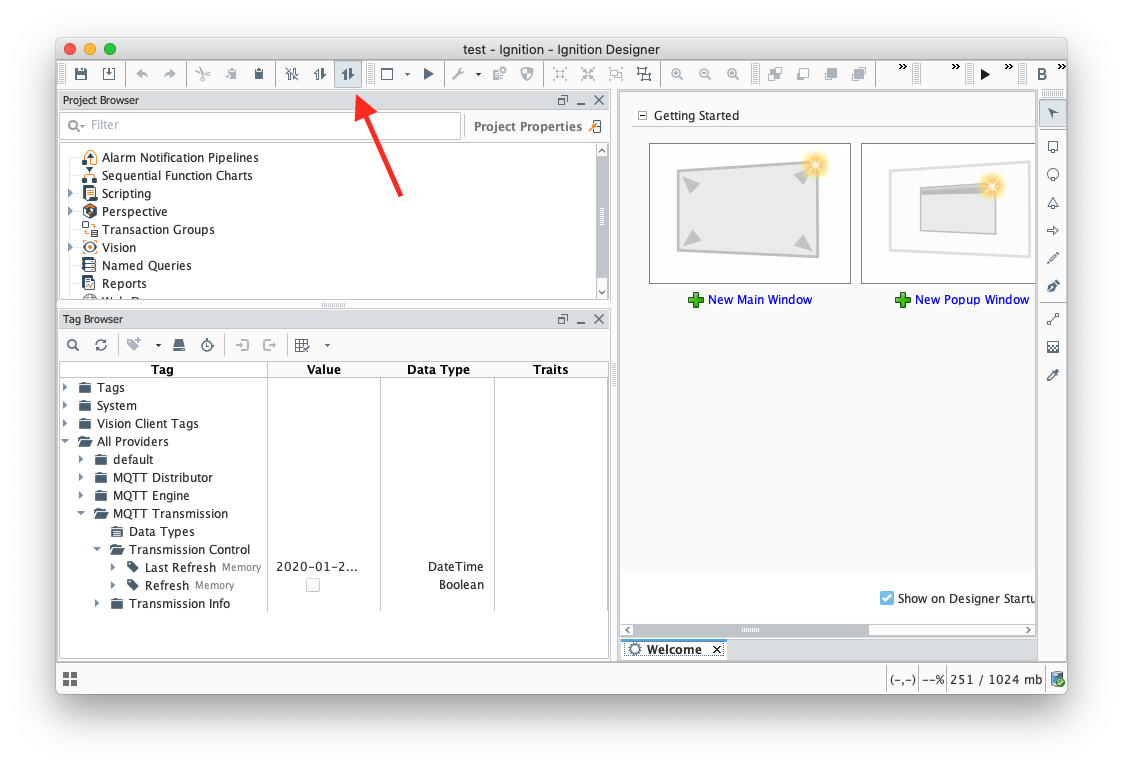Viewport: 1123px width, 768px height.
Task: Collapse the Getting Started section
Action: 642,115
